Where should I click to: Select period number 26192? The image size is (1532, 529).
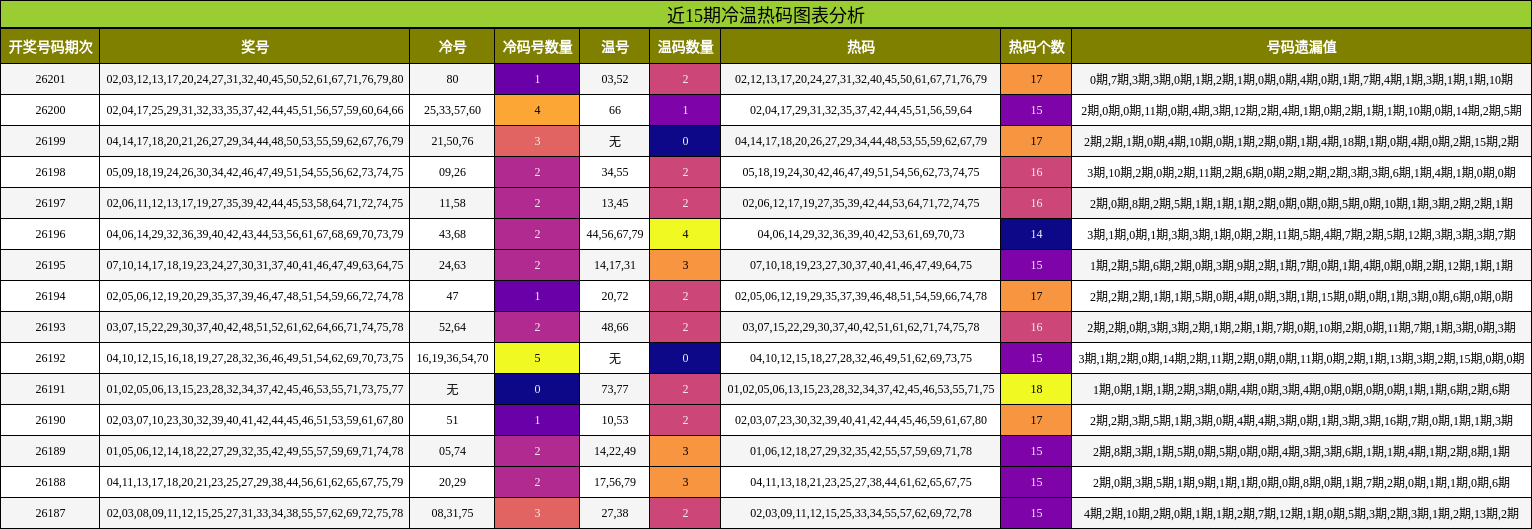point(50,358)
